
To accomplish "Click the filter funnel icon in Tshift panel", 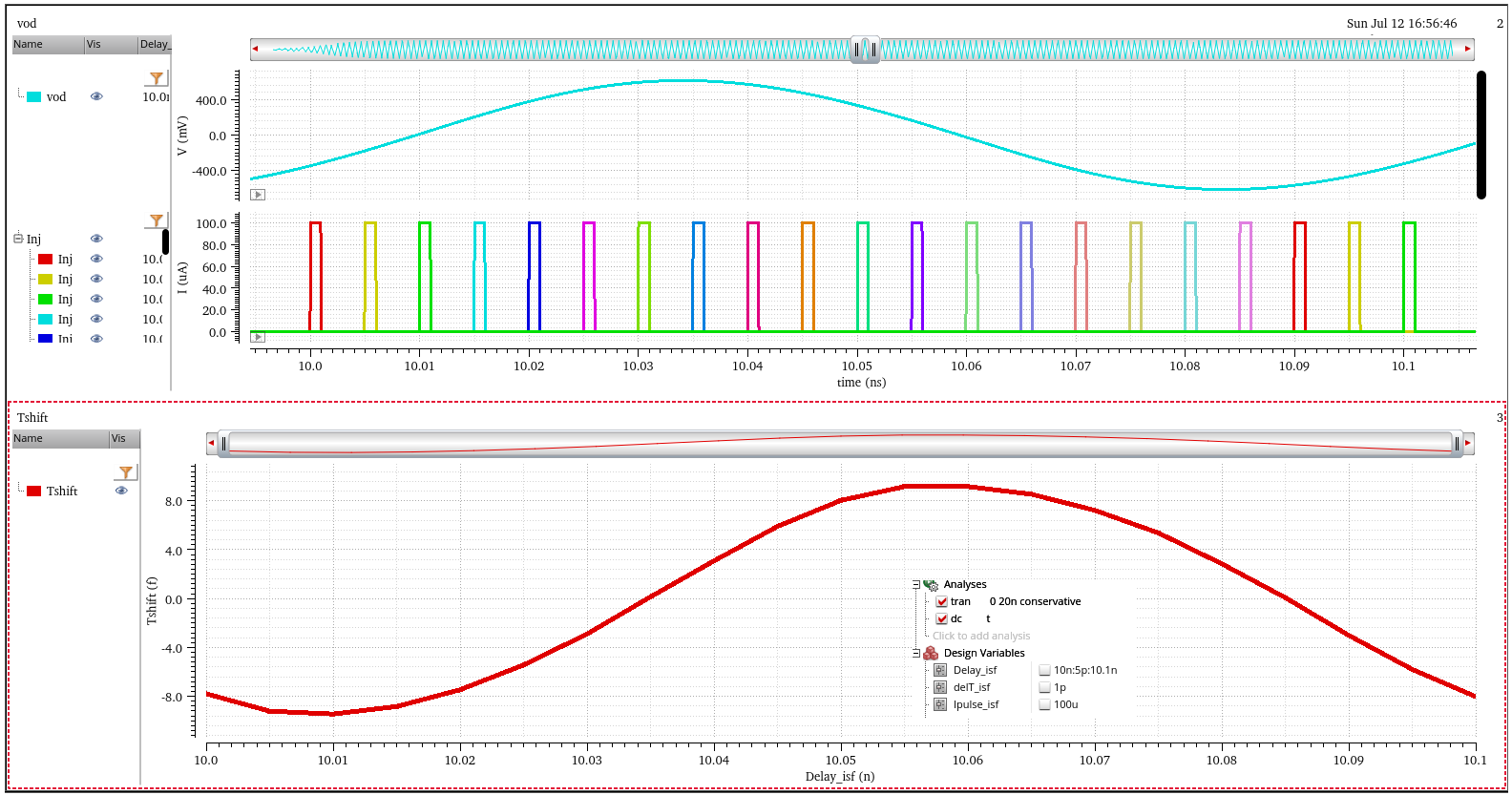I will coord(126,472).
